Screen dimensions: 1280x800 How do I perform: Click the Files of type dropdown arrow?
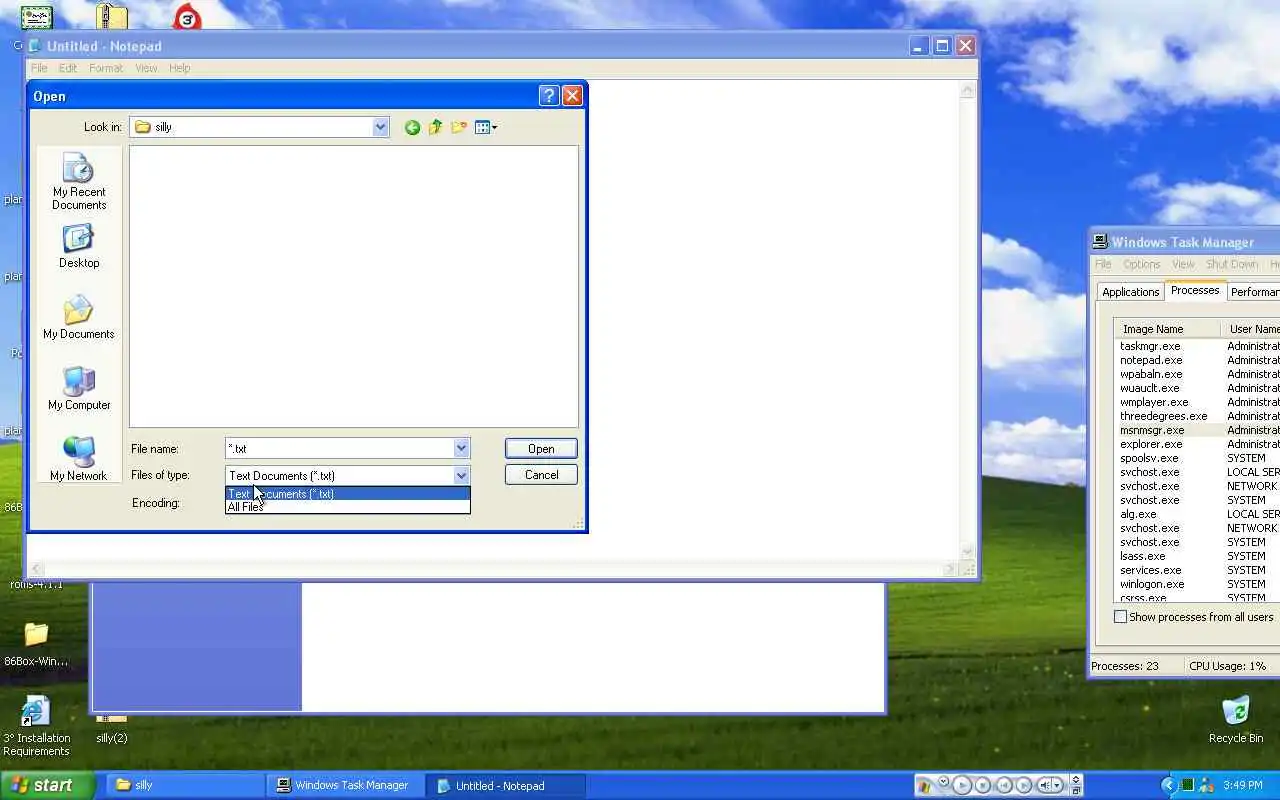coord(461,475)
